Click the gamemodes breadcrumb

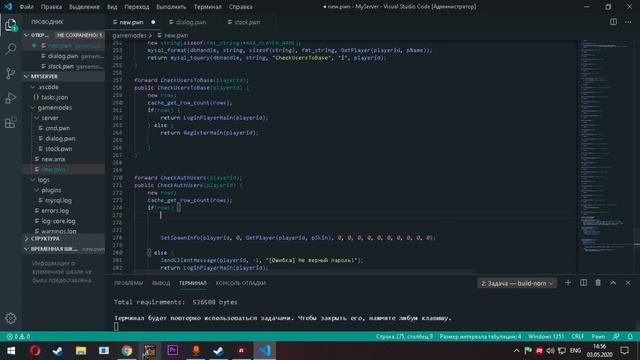(x=129, y=36)
